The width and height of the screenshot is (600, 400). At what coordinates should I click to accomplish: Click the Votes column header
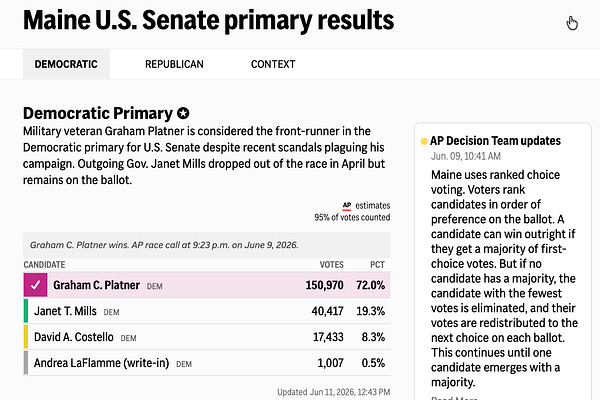331,264
